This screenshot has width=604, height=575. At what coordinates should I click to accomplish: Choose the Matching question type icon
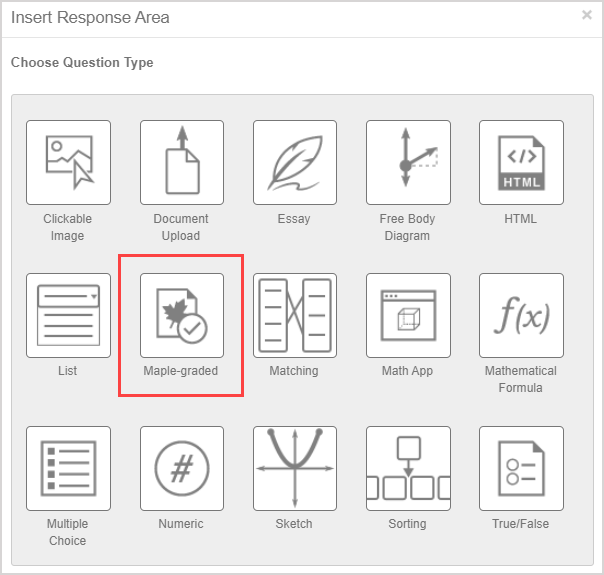click(294, 315)
